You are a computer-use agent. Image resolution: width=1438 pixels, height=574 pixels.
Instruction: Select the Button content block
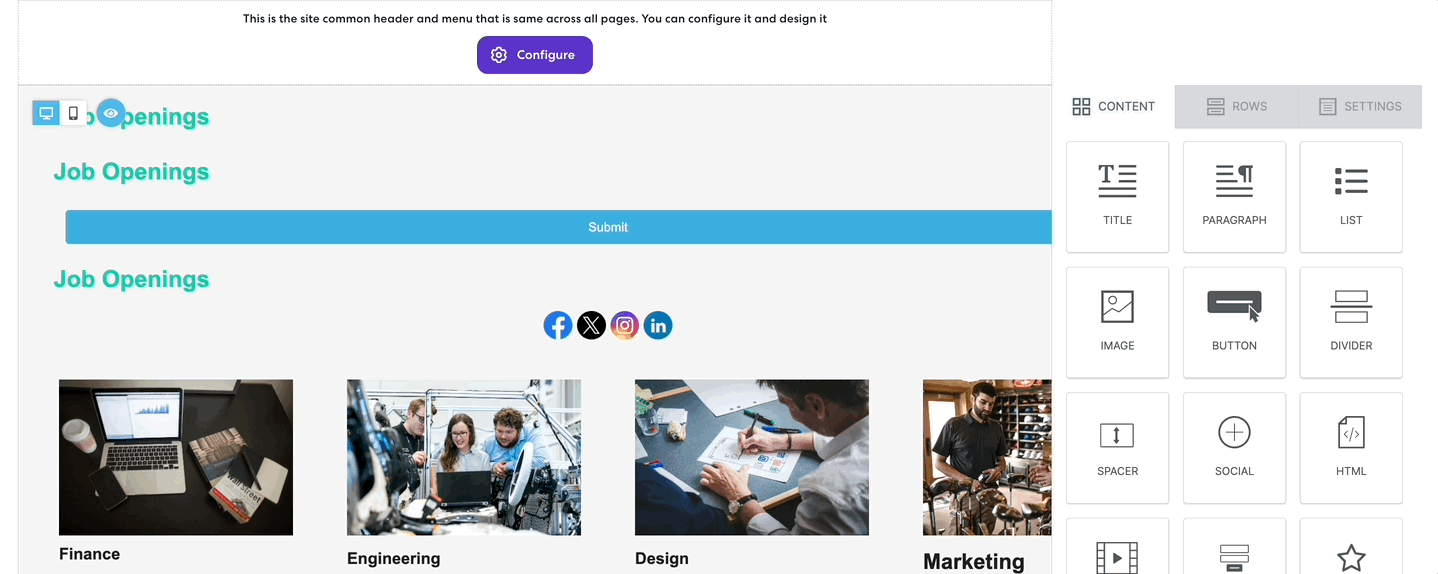point(1234,321)
